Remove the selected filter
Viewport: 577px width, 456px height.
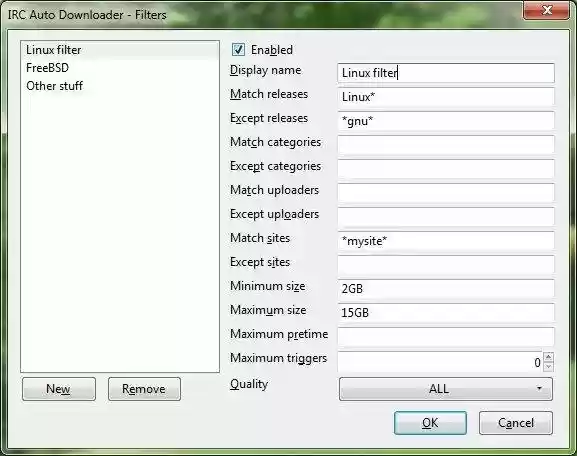(144, 389)
